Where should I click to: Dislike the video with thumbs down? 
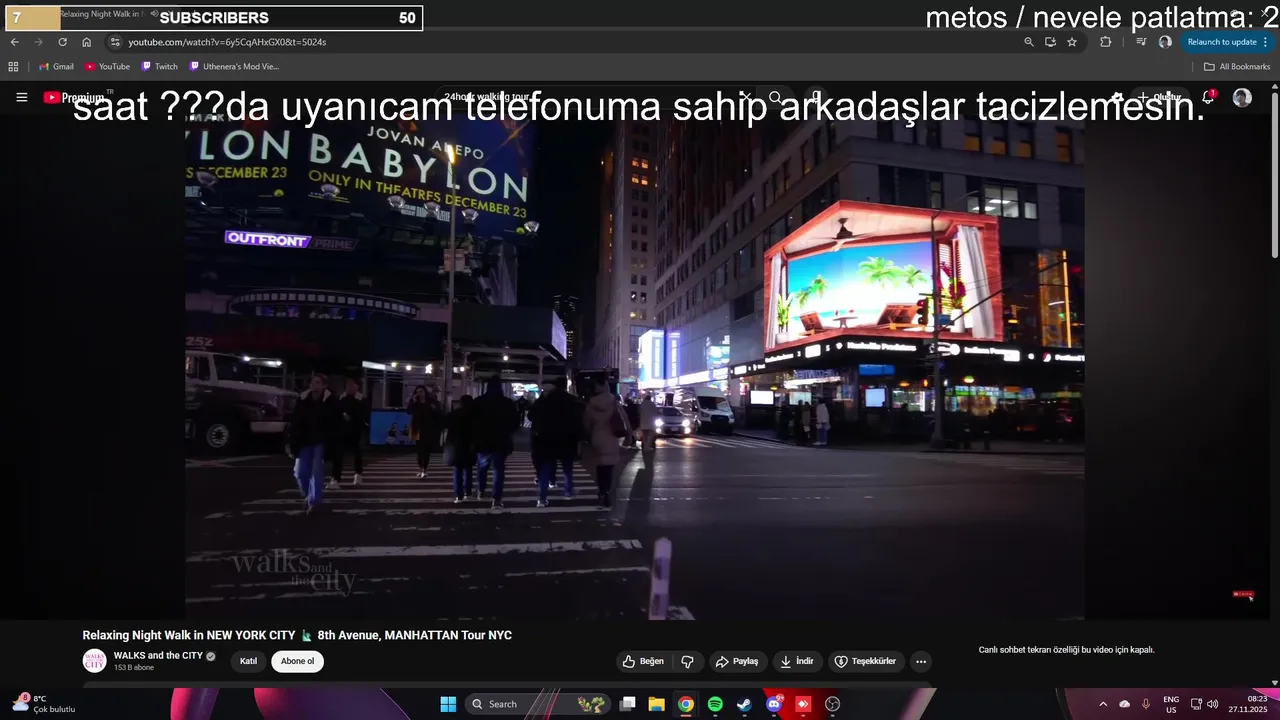(687, 661)
